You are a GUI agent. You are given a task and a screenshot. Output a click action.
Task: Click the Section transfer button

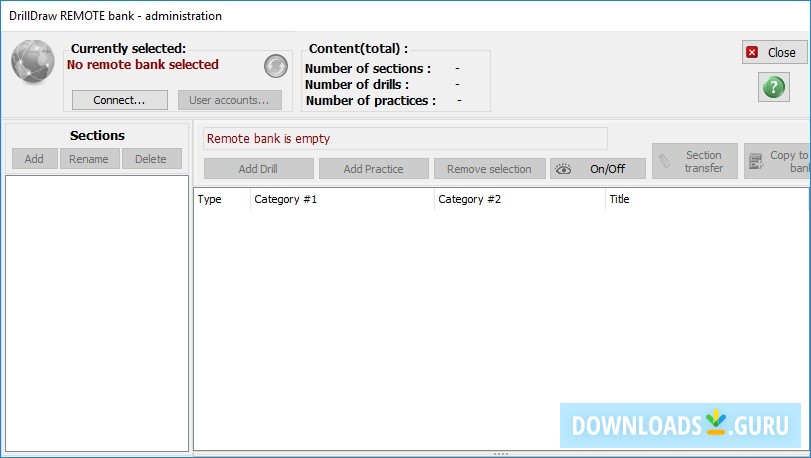[695, 161]
